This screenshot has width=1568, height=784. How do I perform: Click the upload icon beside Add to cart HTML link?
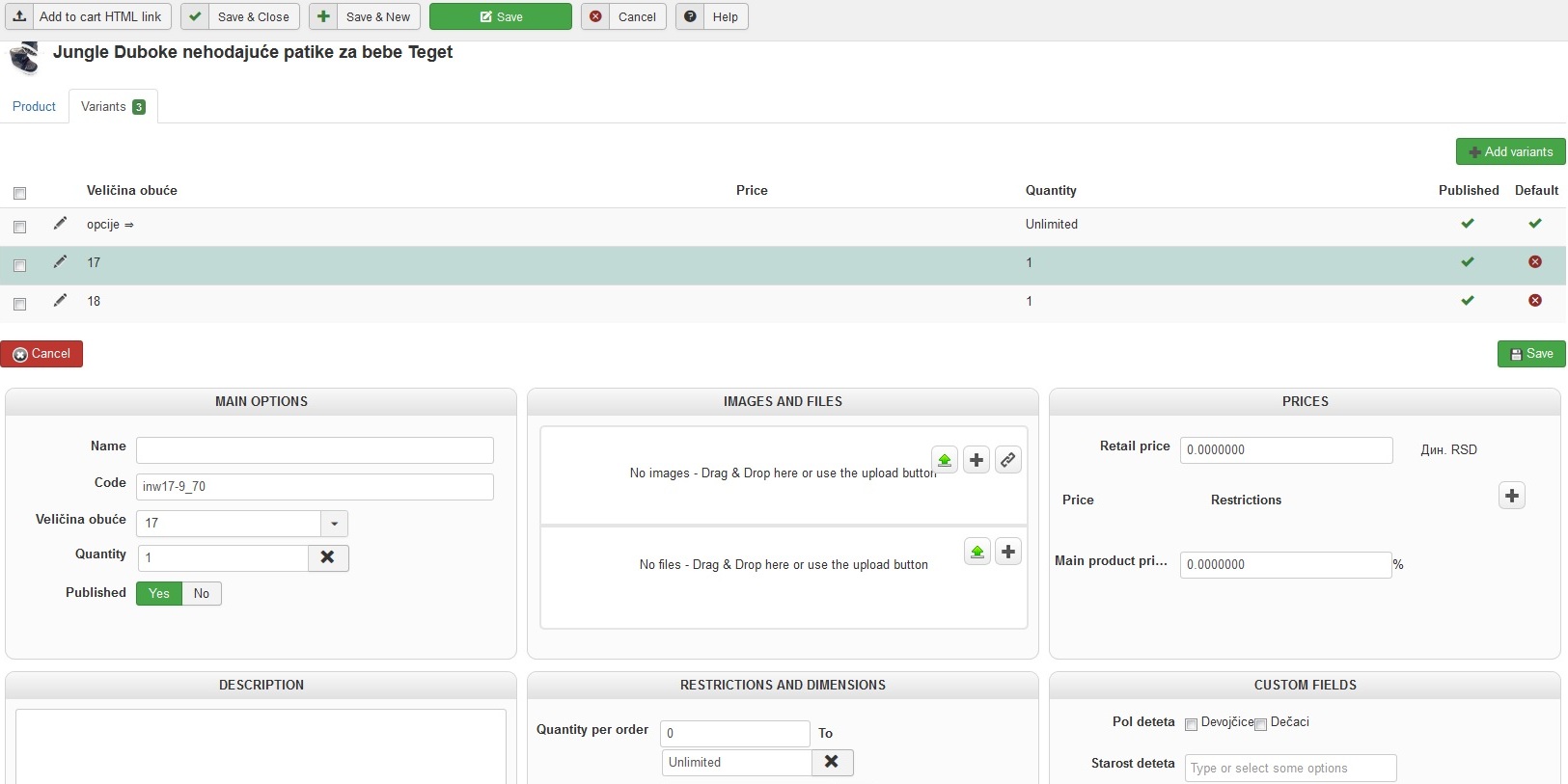pos(19,16)
